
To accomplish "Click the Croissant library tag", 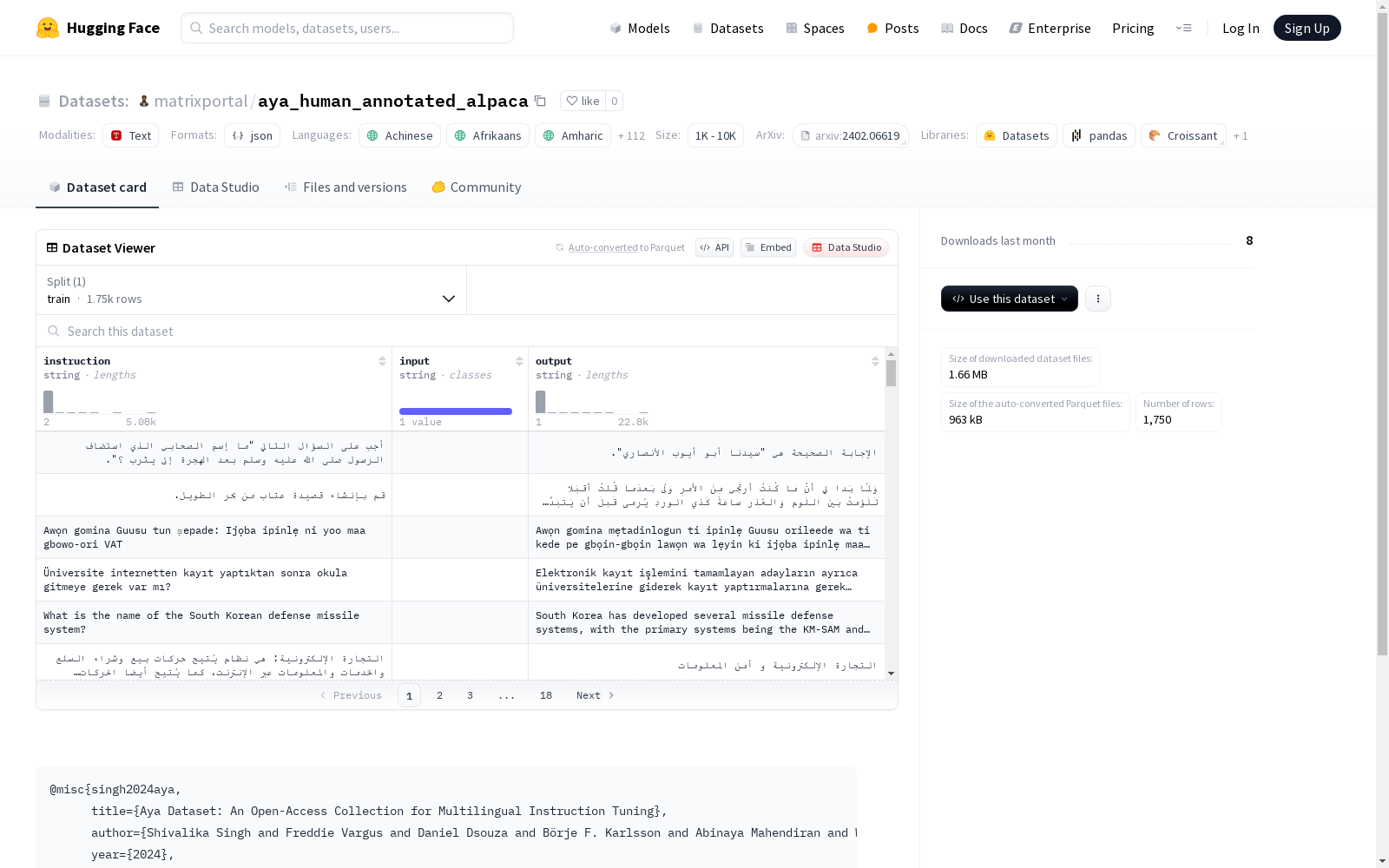I will tap(1183, 135).
